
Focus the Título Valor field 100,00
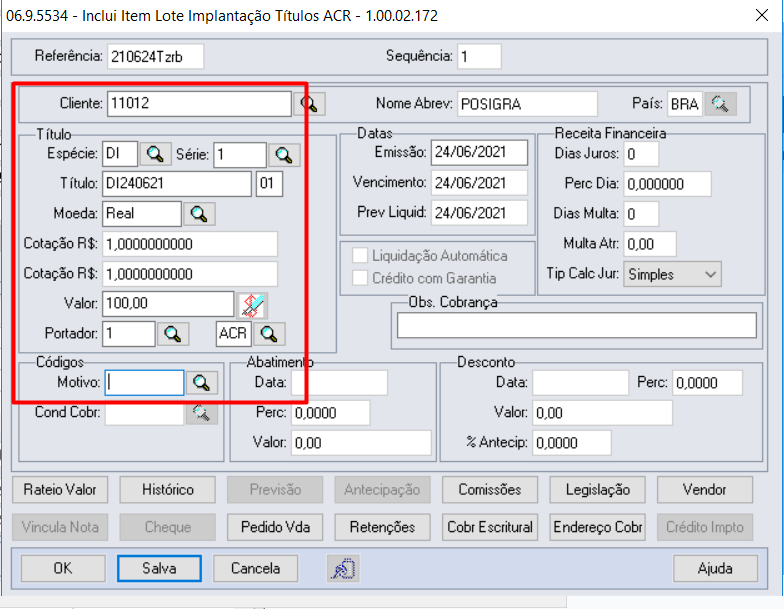(168, 304)
